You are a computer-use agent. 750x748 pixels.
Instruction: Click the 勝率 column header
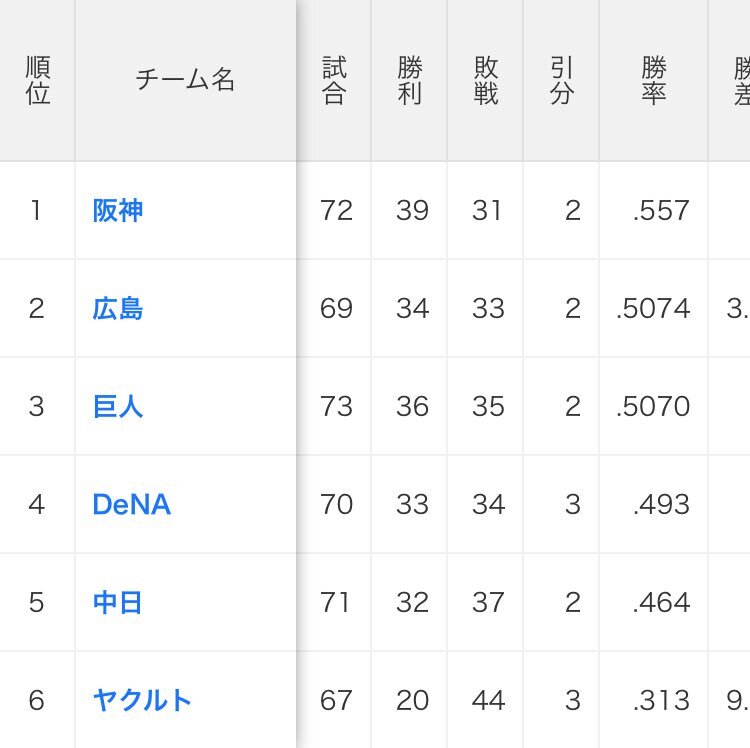(x=654, y=80)
